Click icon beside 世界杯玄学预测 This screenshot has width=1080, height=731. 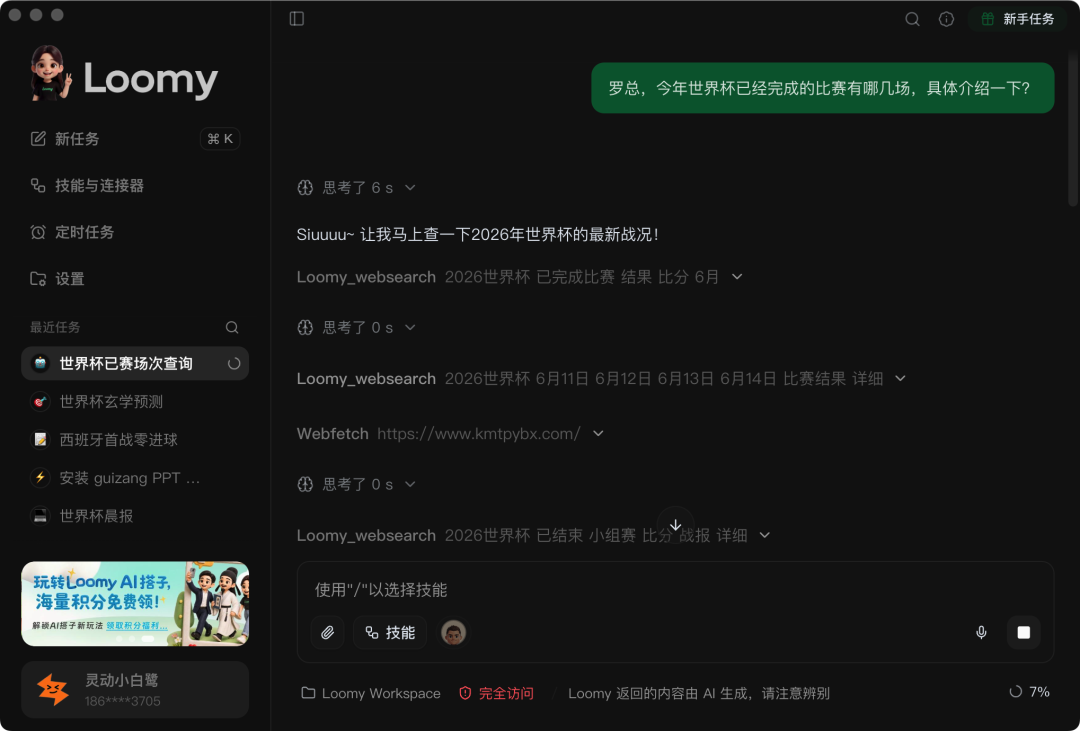tap(40, 402)
